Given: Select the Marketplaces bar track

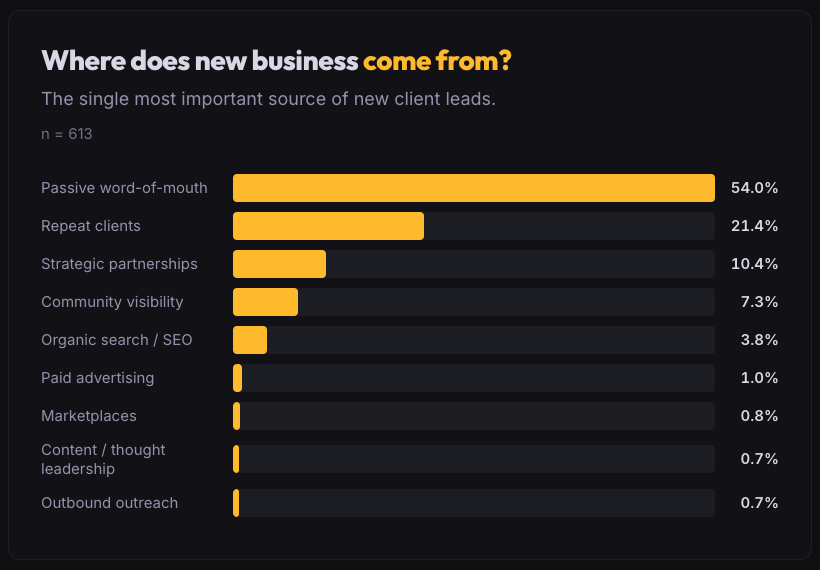Looking at the screenshot, I should coord(473,416).
